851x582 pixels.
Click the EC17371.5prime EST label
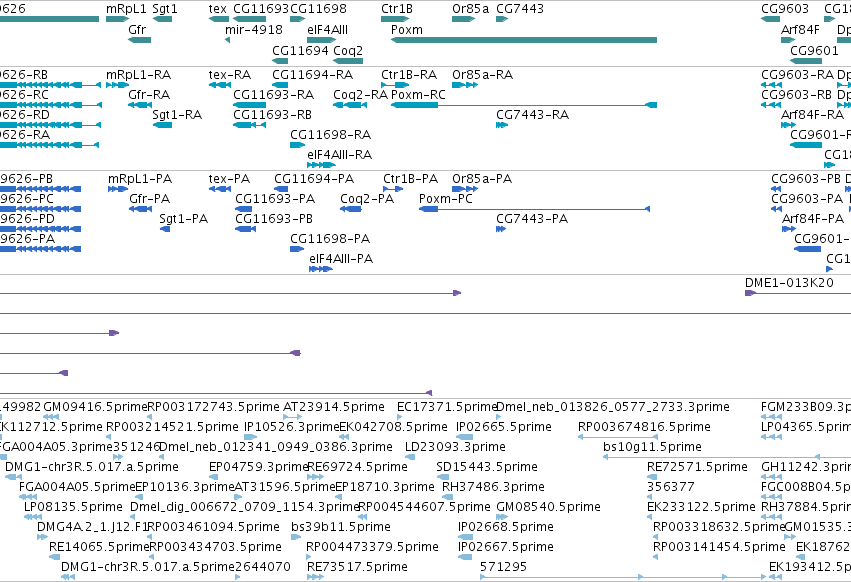[447, 407]
